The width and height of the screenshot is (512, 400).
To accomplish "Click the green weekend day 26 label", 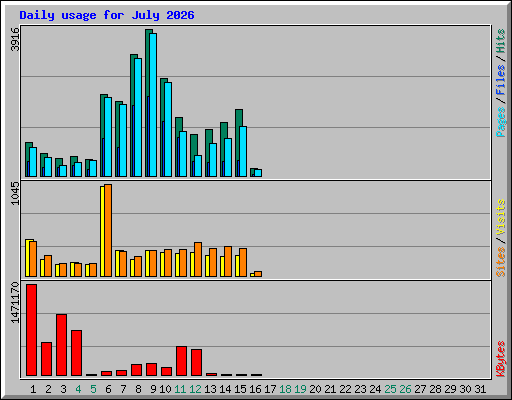I will click(x=405, y=389).
